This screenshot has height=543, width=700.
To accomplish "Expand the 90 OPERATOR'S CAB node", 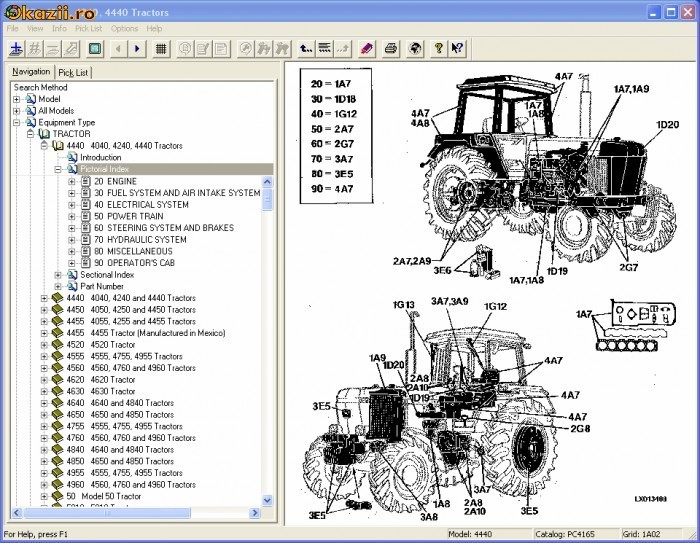I will (71, 263).
